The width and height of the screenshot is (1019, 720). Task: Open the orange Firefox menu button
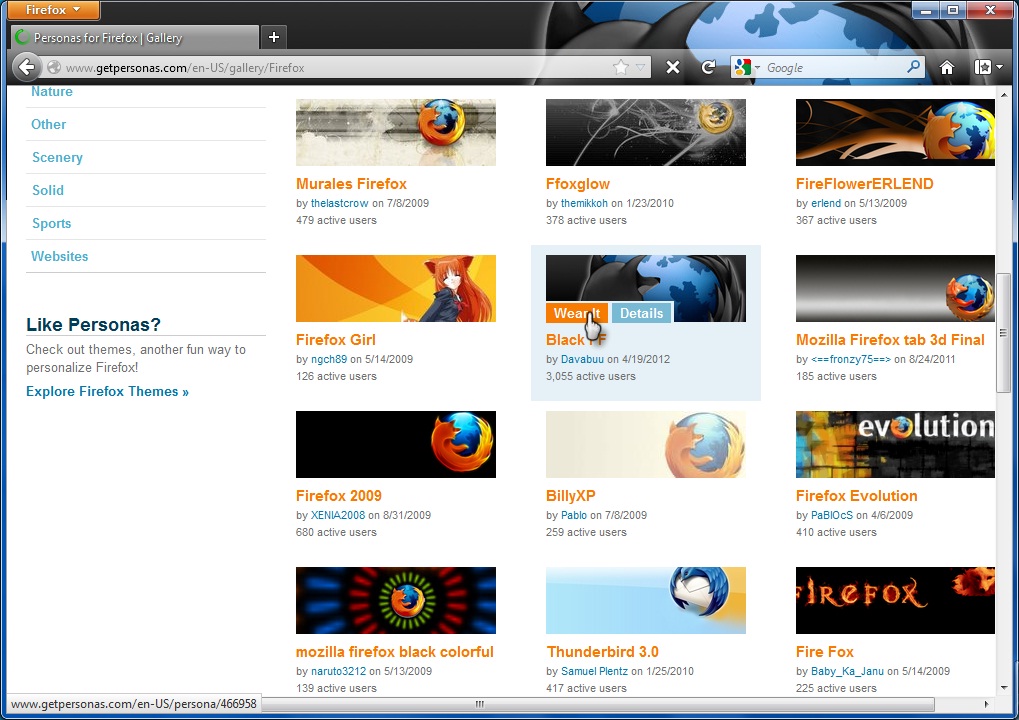[54, 10]
